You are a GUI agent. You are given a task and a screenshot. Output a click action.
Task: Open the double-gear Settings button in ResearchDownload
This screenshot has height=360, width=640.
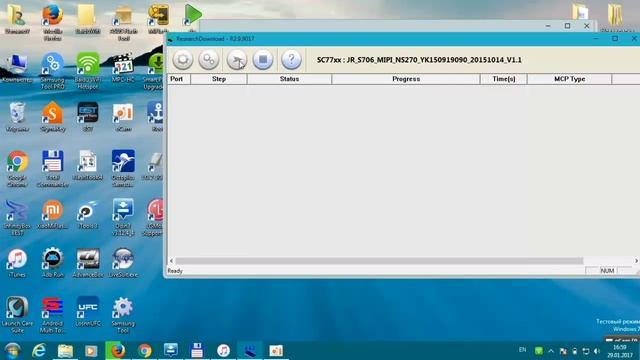point(209,60)
